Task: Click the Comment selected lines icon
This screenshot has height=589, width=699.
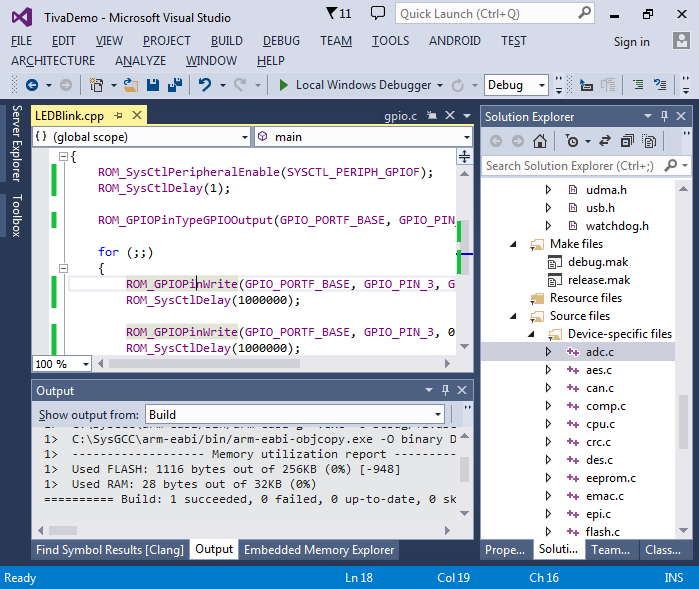Action: click(638, 85)
